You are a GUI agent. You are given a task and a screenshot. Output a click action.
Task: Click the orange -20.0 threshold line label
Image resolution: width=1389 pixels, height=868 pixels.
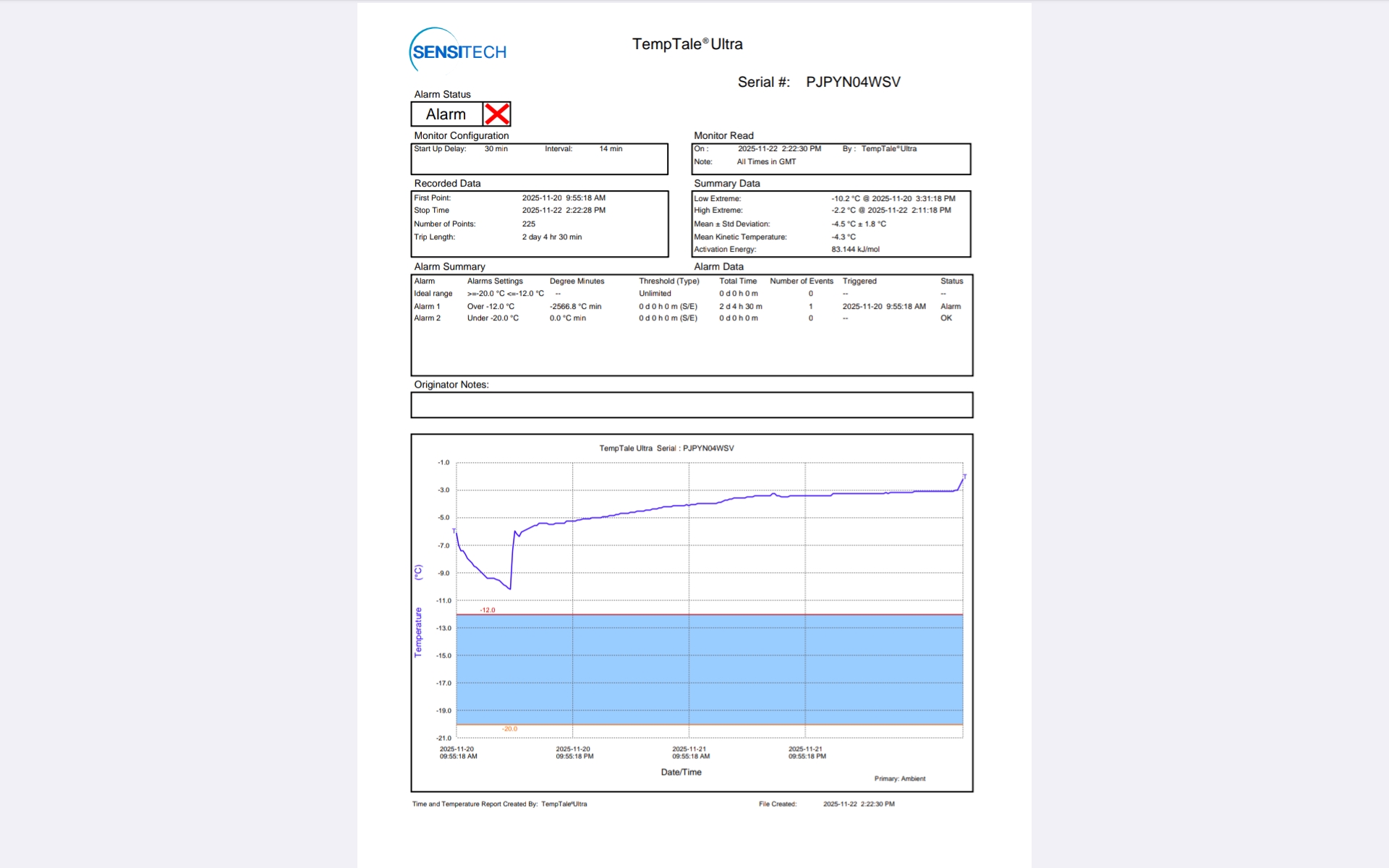coord(509,729)
